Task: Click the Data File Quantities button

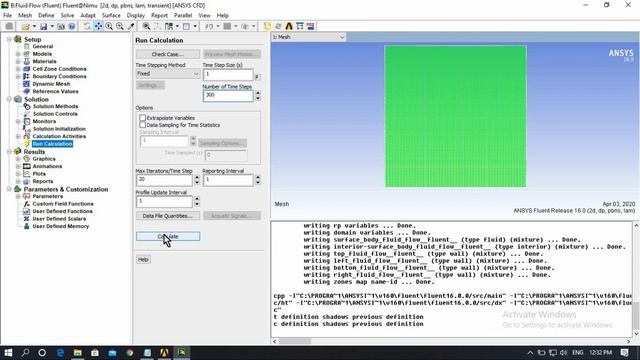Action: pos(168,216)
